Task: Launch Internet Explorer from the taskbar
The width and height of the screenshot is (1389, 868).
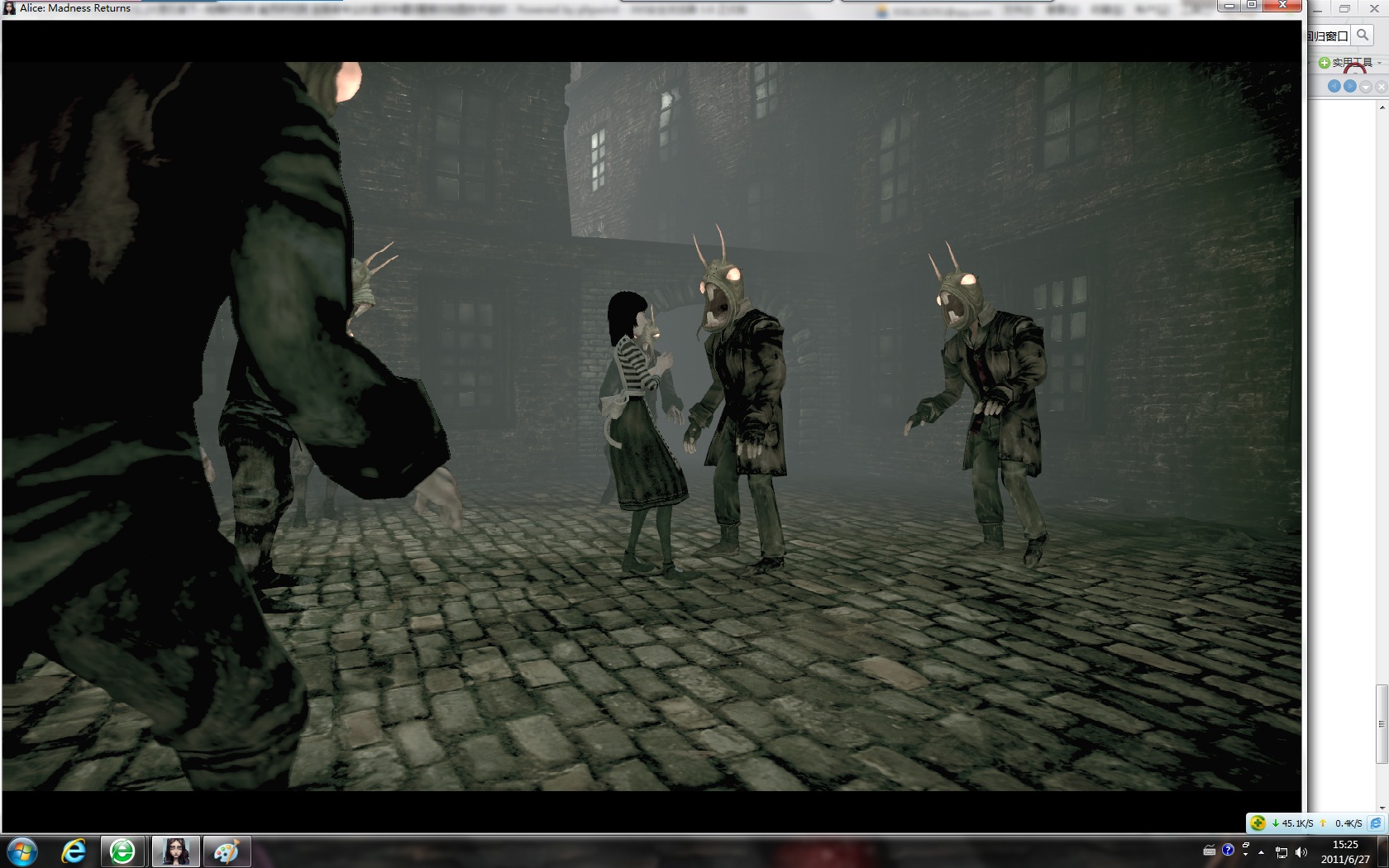Action: coord(74,851)
